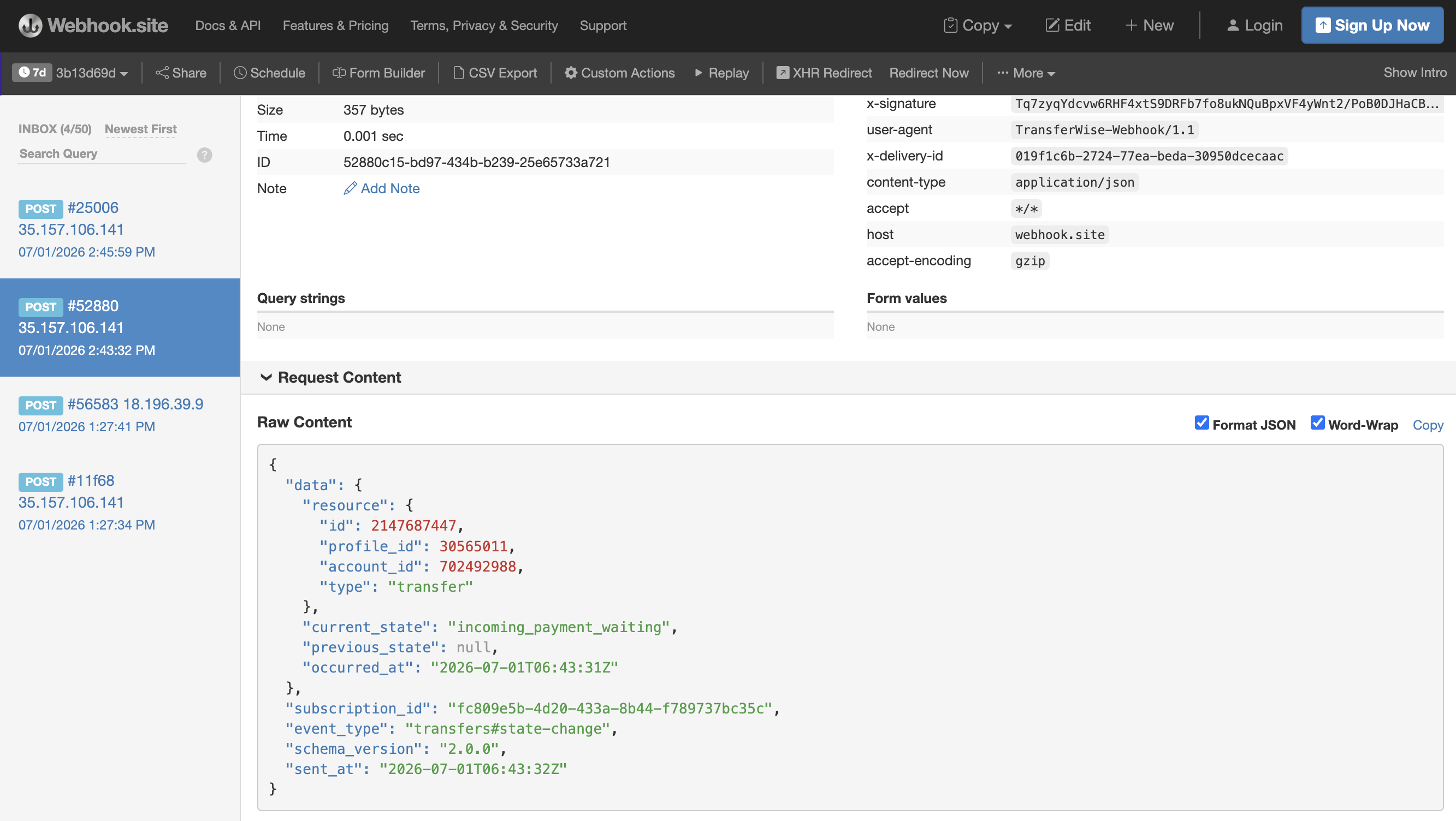Click request ID 52880c15-bd97-434b-b239-25e65733a721
The image size is (1456, 821).
476,162
